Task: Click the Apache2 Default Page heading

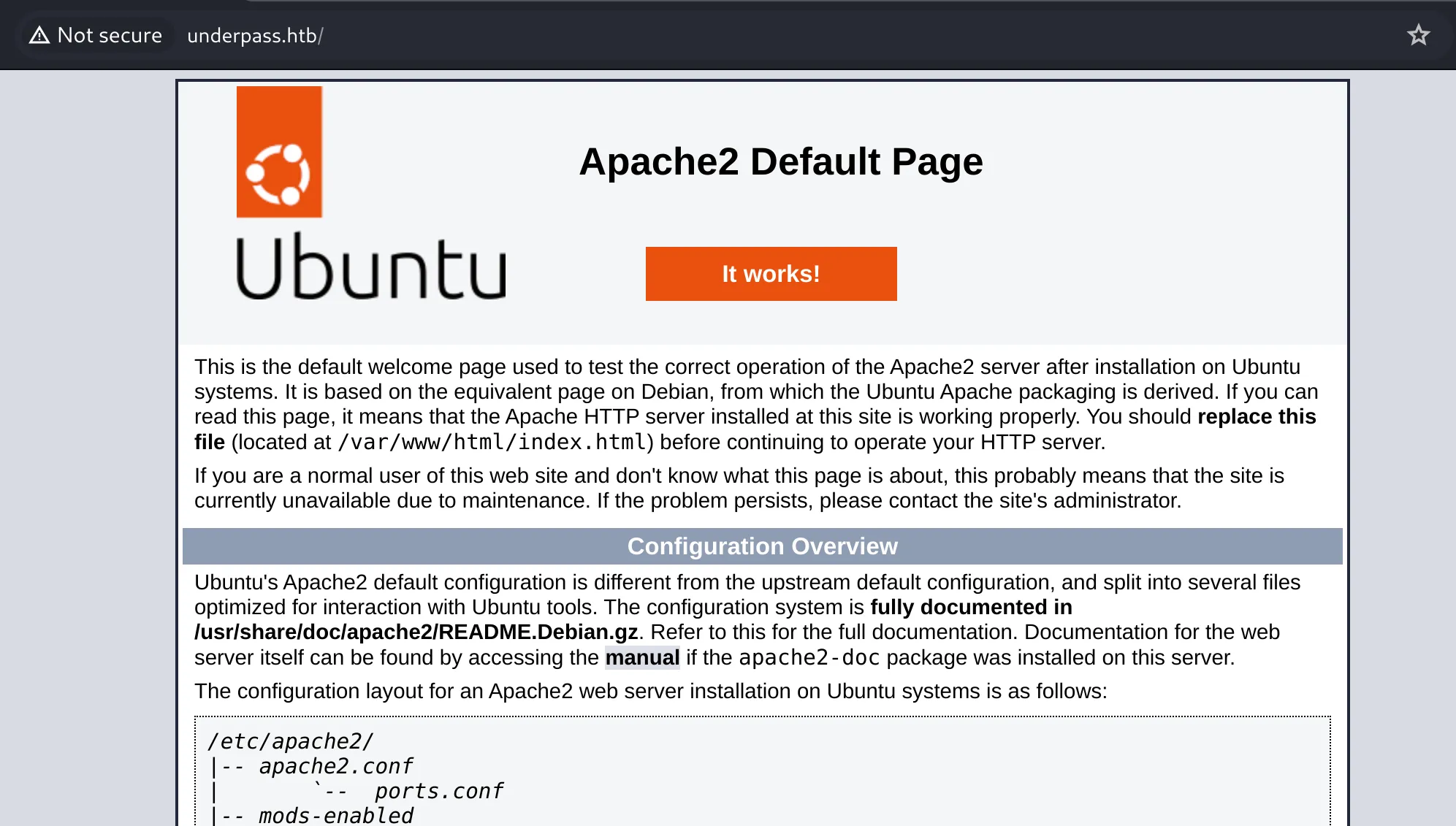Action: 781,161
